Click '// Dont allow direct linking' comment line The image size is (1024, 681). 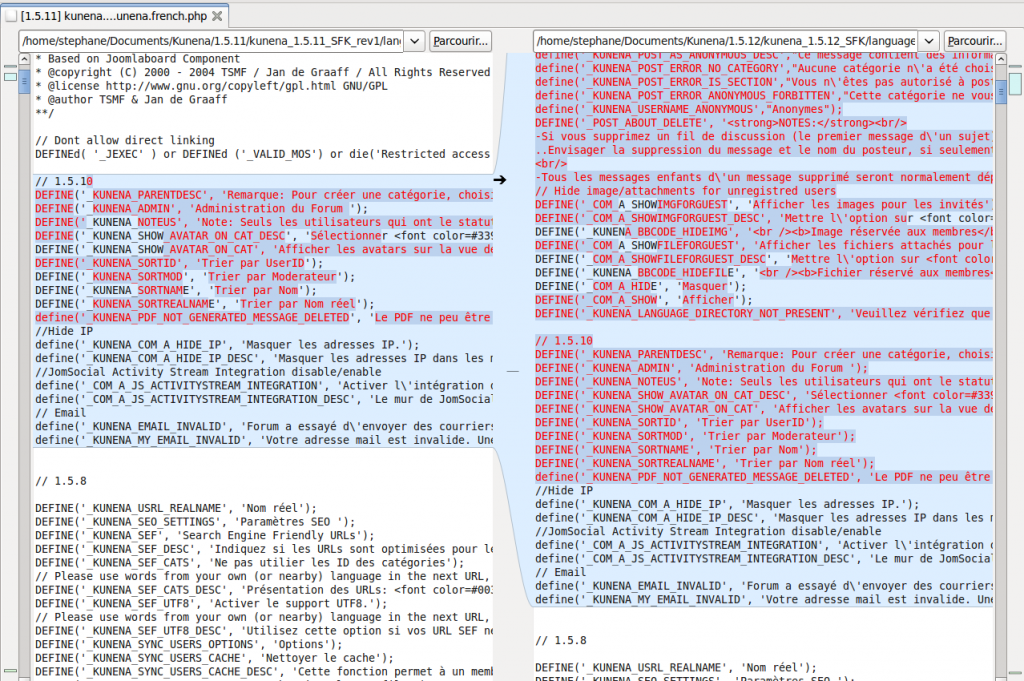[125, 140]
